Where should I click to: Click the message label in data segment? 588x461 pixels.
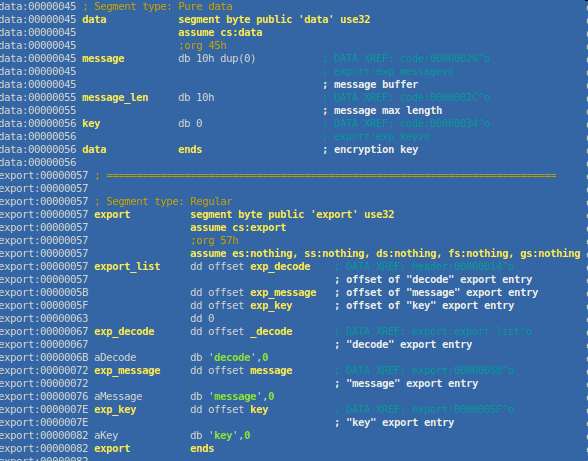coord(103,59)
